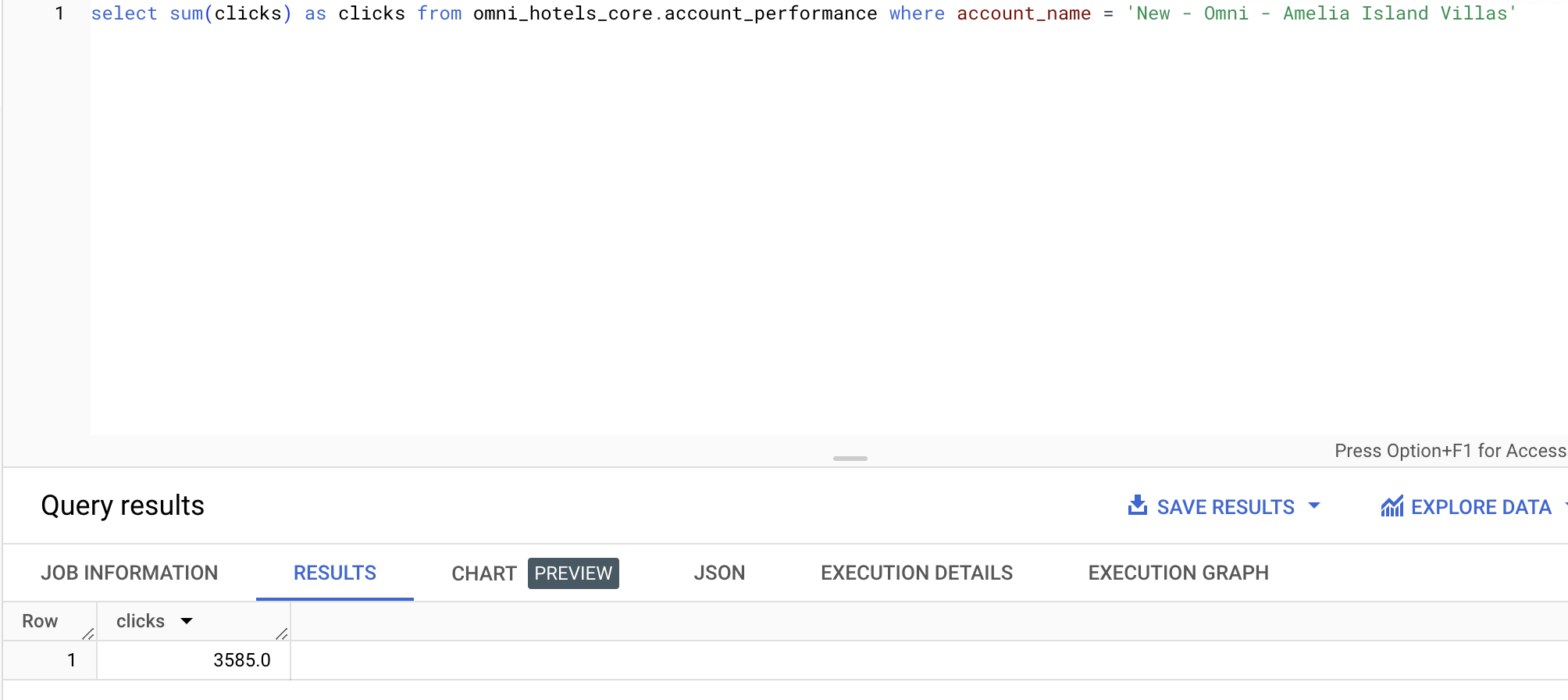Viewport: 1568px width, 700px height.
Task: Click the 'Amelia Island Villas' string in the query
Action: [x=1395, y=13]
